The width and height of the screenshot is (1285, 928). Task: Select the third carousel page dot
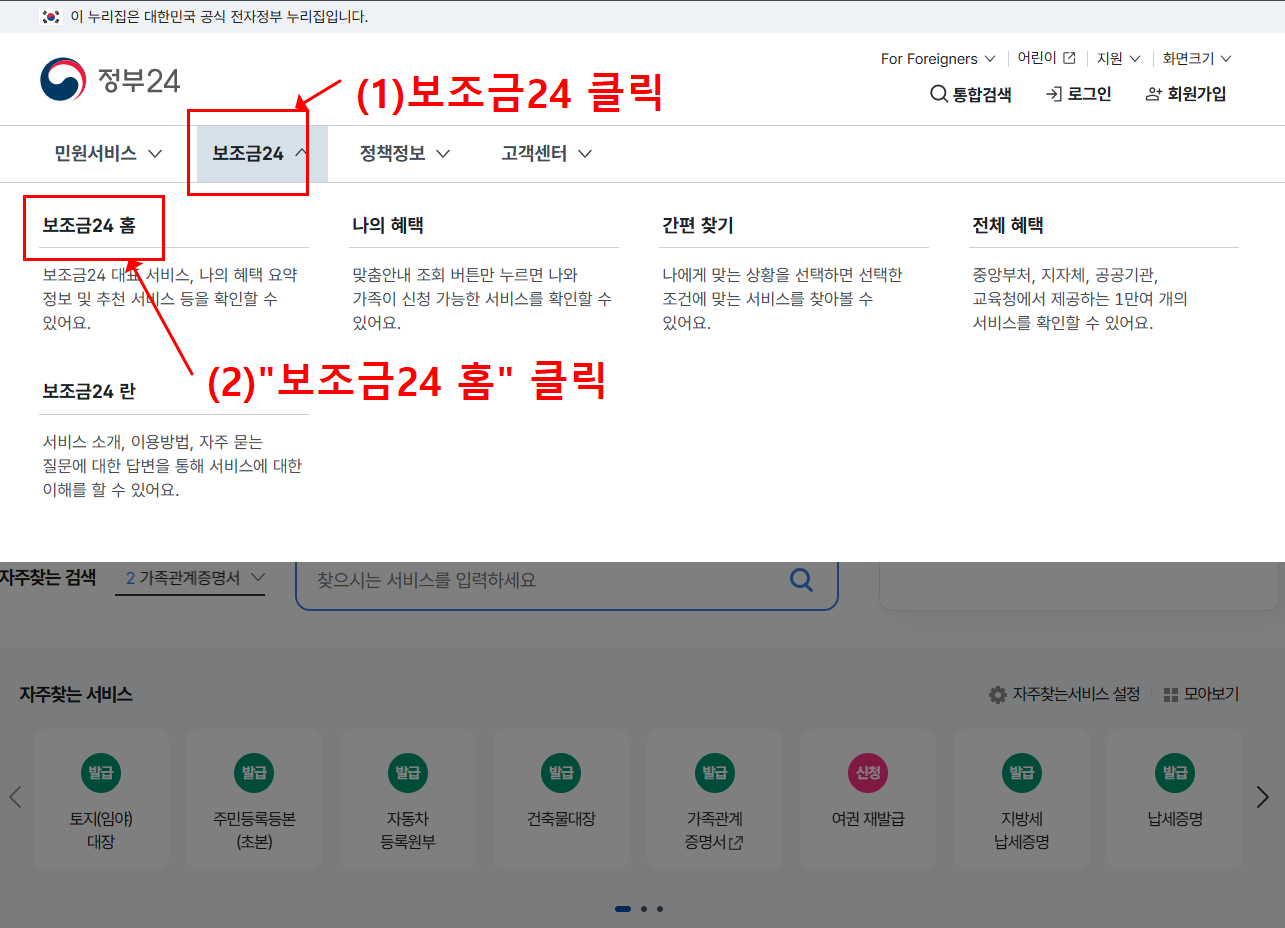coord(660,909)
